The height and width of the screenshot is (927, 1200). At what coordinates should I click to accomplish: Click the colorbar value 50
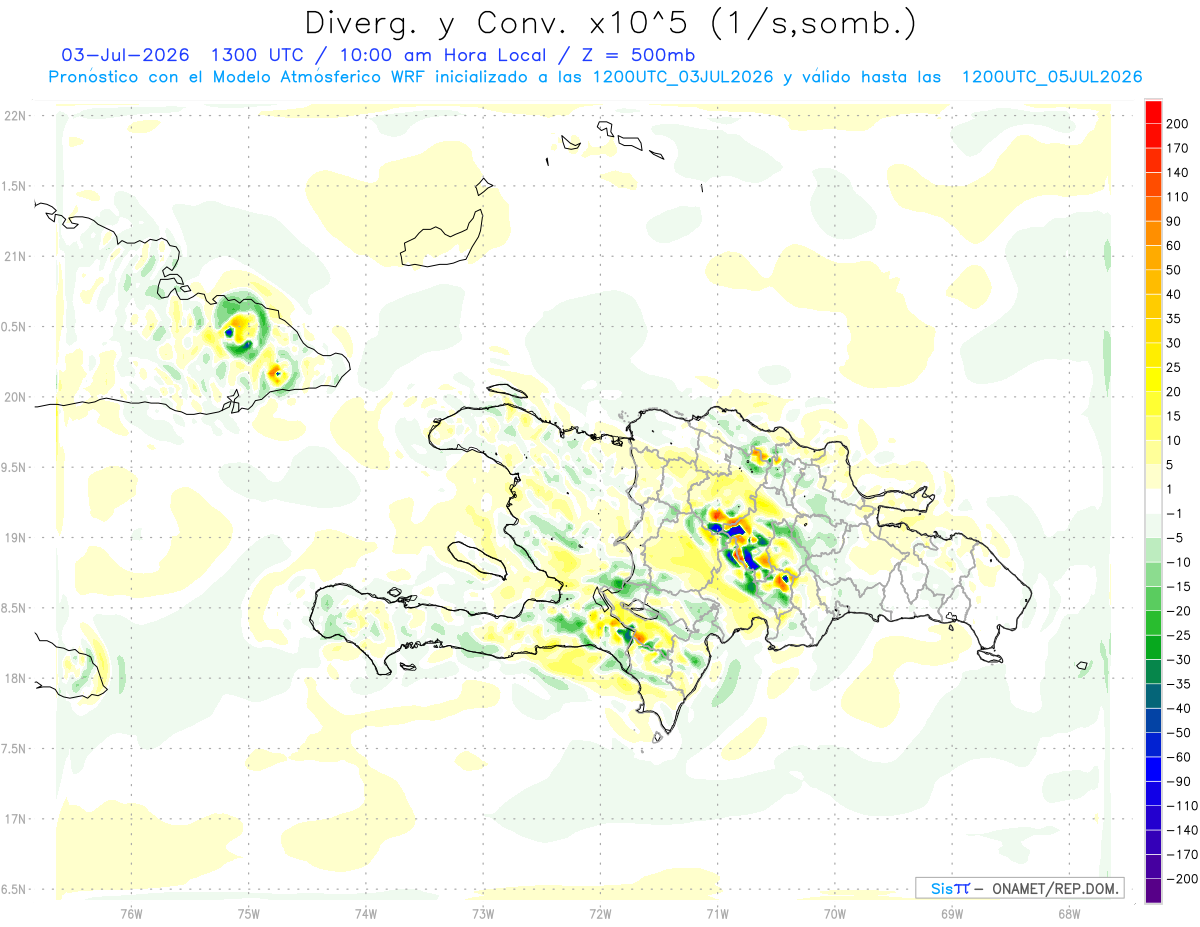pyautogui.click(x=1174, y=270)
